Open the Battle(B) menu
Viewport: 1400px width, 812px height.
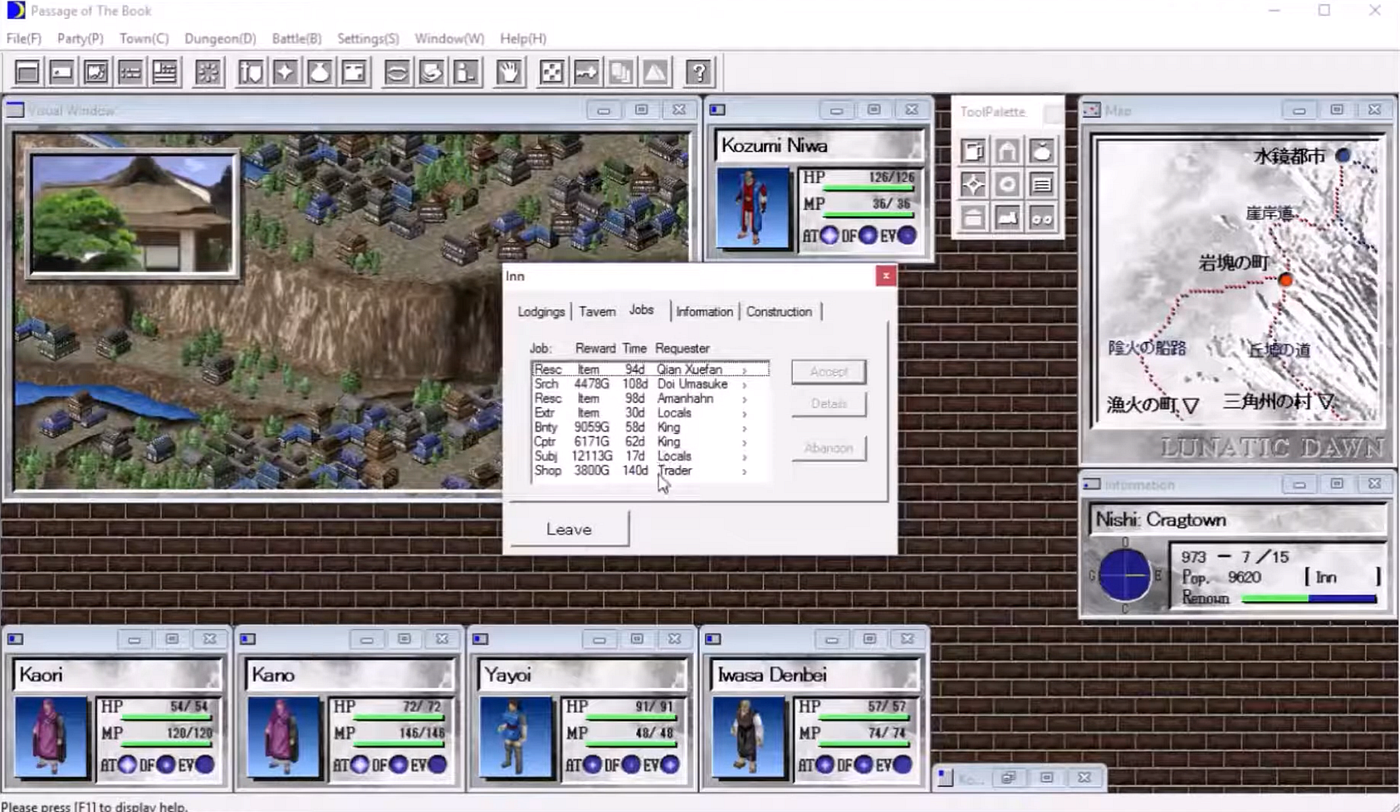pyautogui.click(x=297, y=38)
